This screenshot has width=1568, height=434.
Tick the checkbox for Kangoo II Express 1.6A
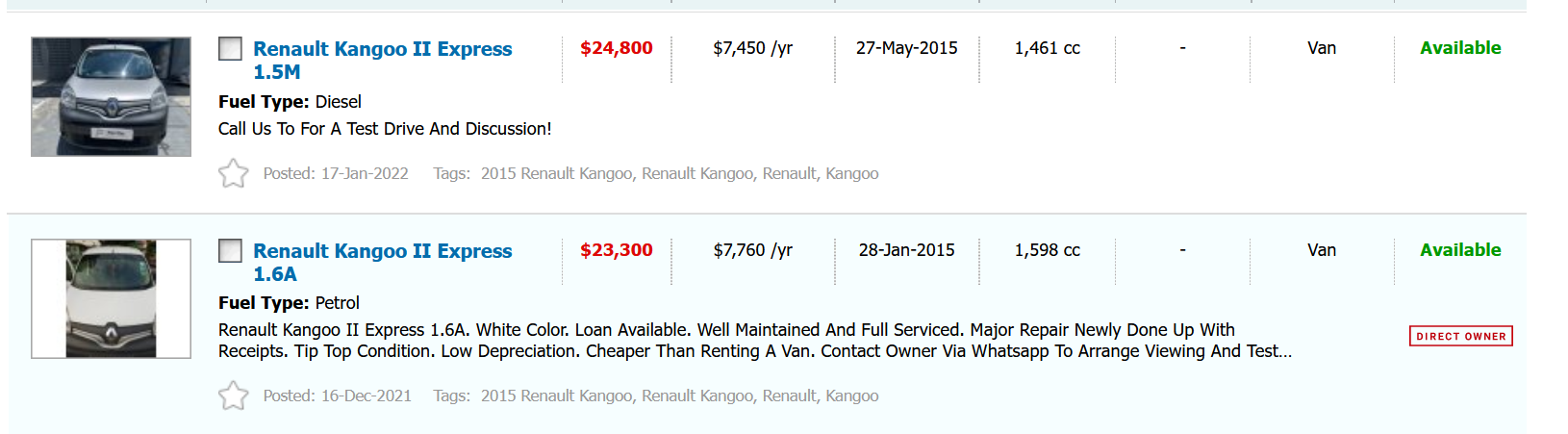[230, 251]
